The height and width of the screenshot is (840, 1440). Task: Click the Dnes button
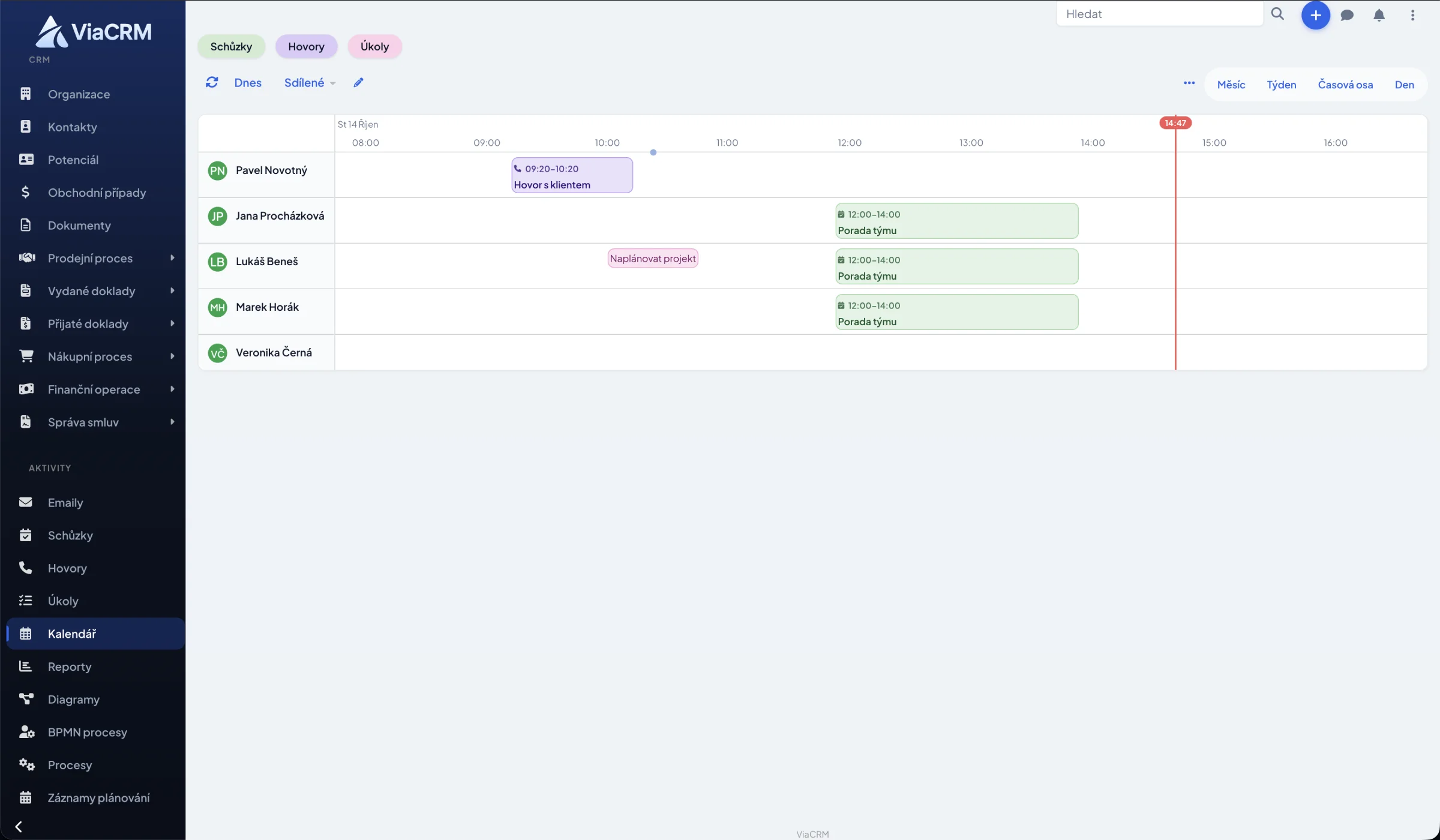tap(248, 83)
